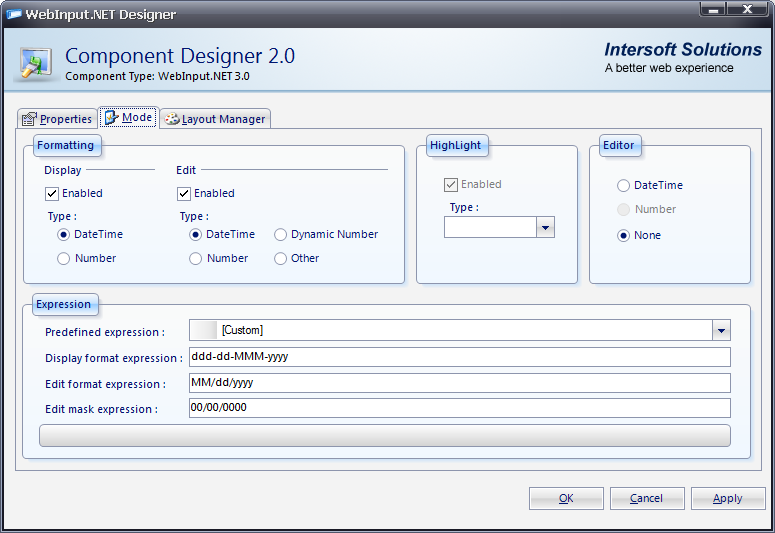Switch to the Layout Manager tab
This screenshot has width=775, height=533.
coord(215,119)
